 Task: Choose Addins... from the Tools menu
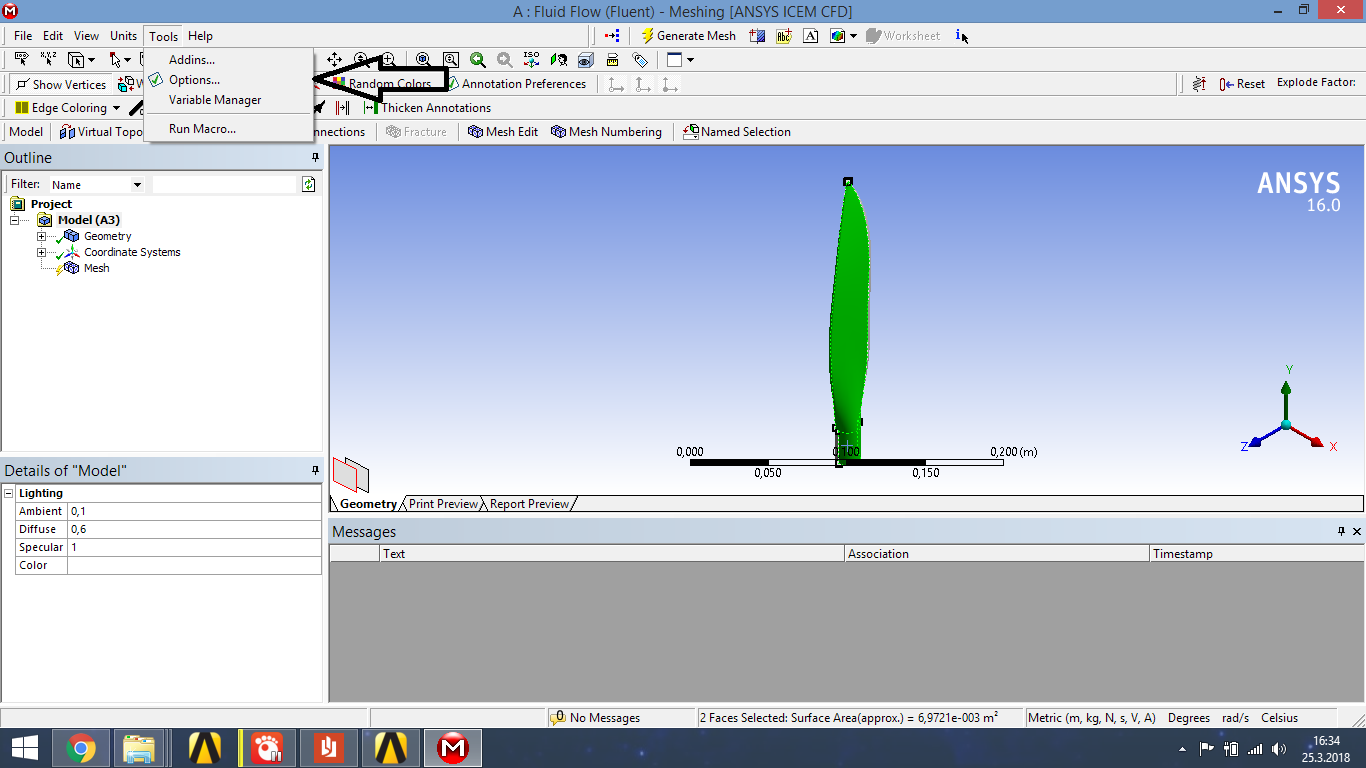[228, 60]
